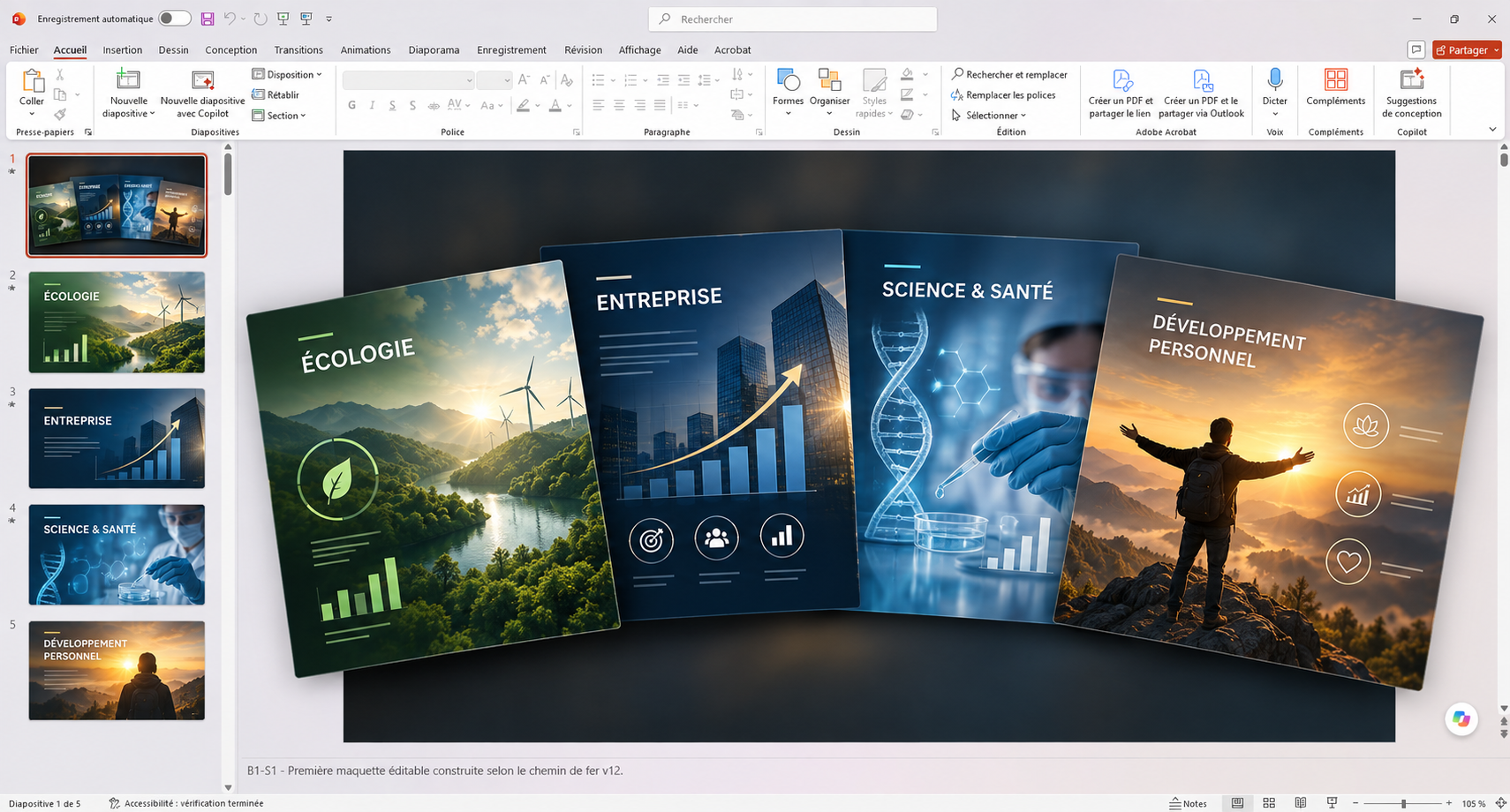Clear all formatting icon

(x=567, y=79)
